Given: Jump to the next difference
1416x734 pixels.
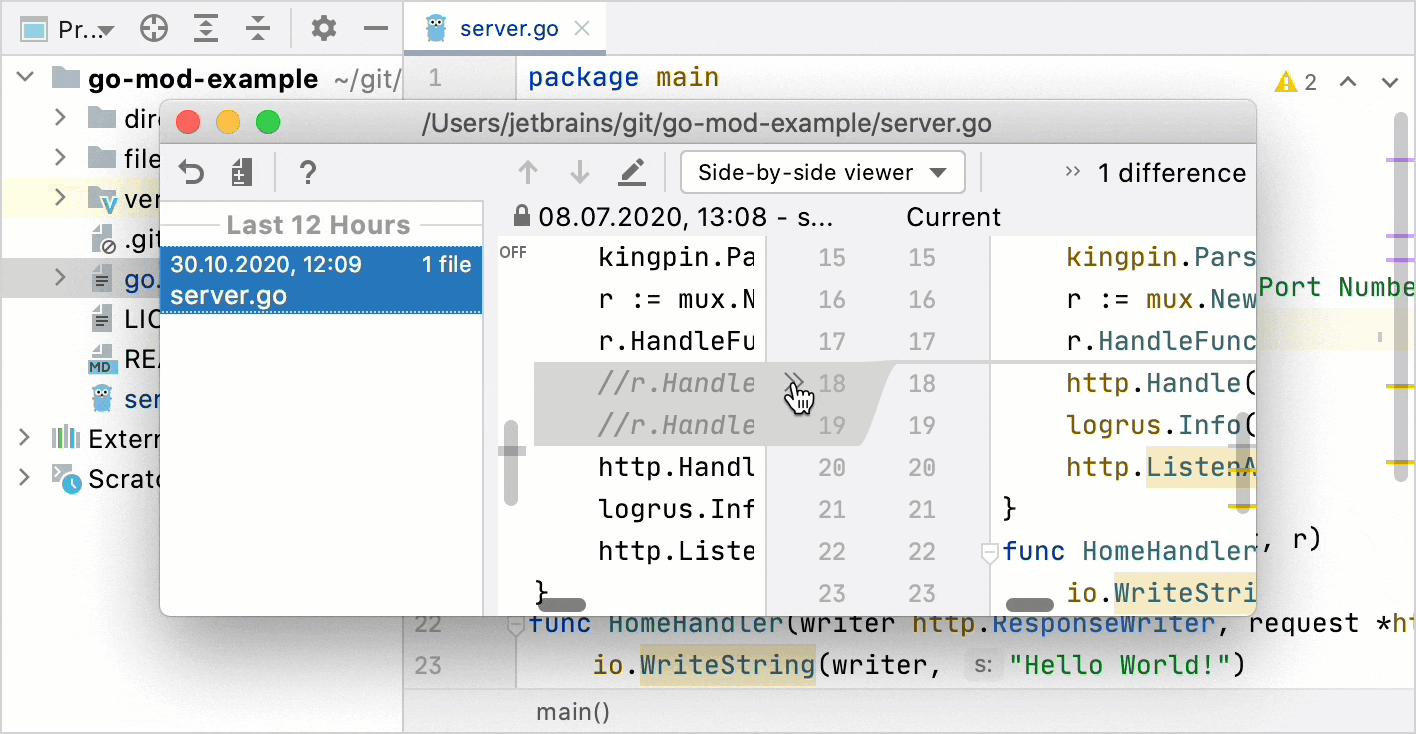Looking at the screenshot, I should (579, 172).
